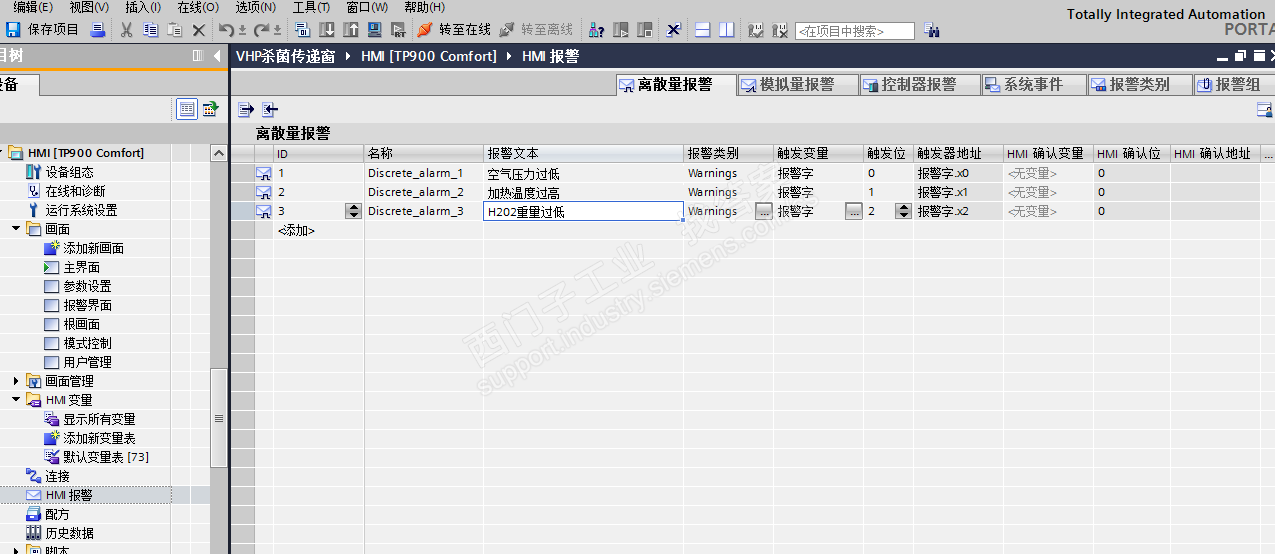Viewport: 1275px width, 554px height.
Task: Click the paste icon in toolbar
Action: tap(174, 30)
